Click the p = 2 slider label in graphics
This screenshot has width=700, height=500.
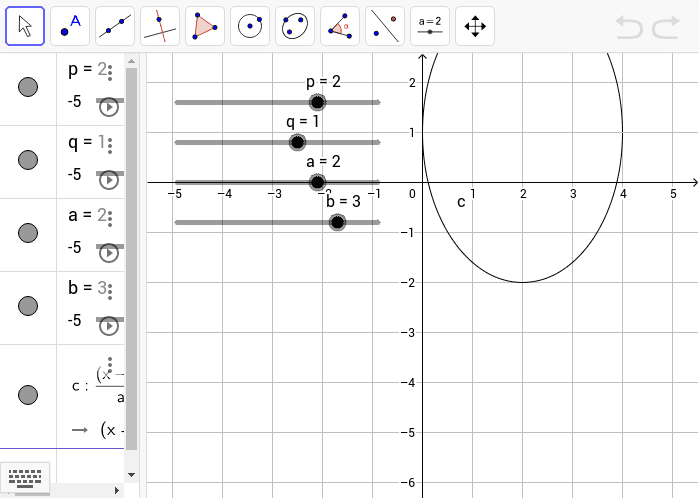click(323, 82)
